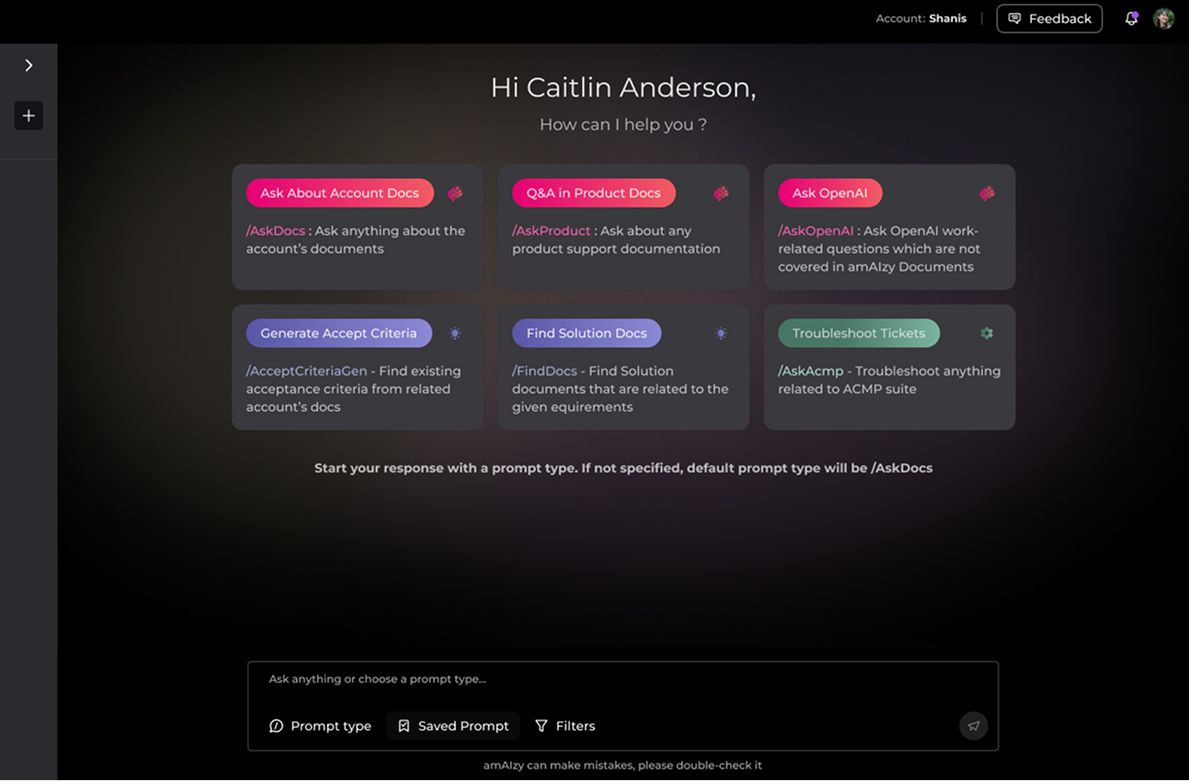Click the icon on Ask About Account Docs card
The width and height of the screenshot is (1189, 781).
point(455,193)
